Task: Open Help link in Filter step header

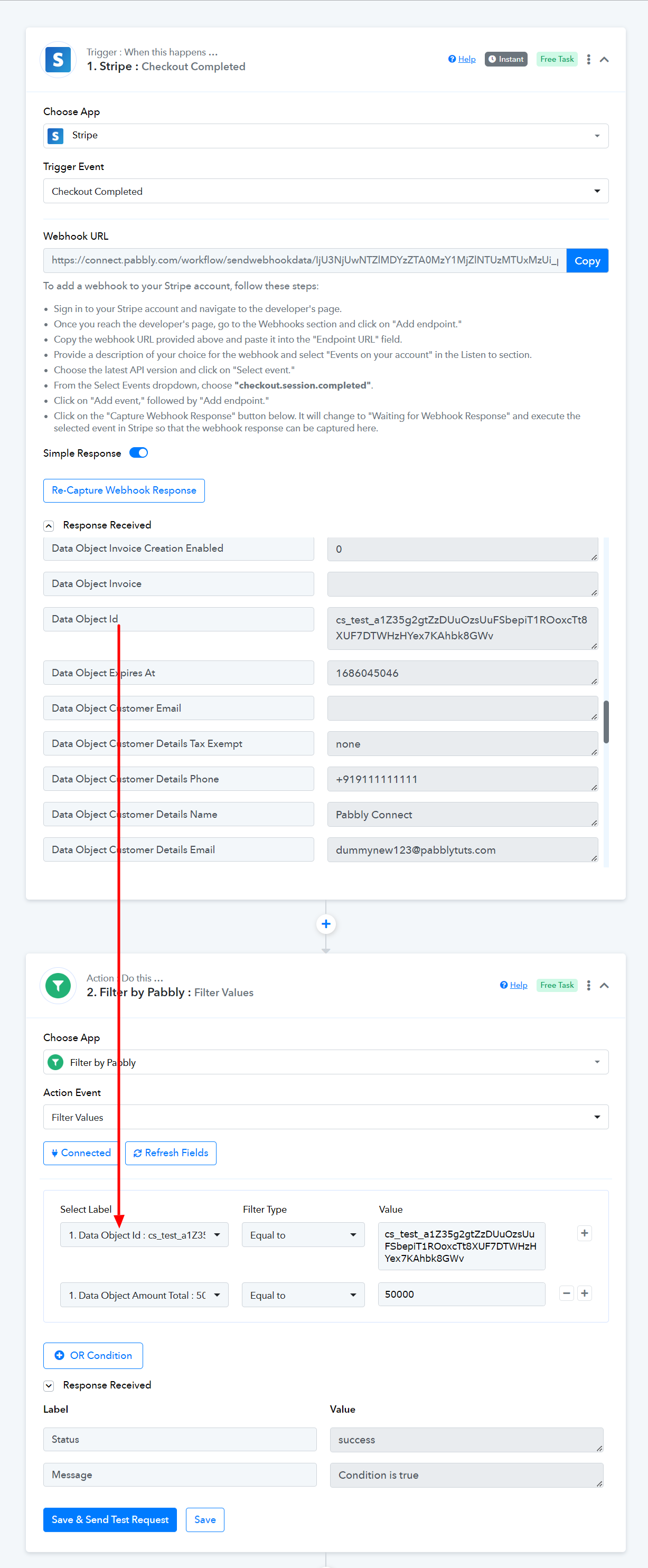Action: 513,985
